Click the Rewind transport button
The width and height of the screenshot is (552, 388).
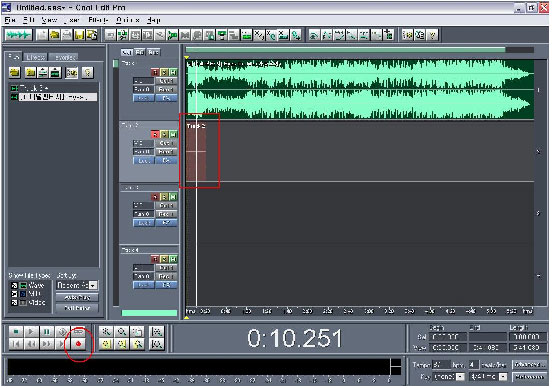[x=31, y=344]
